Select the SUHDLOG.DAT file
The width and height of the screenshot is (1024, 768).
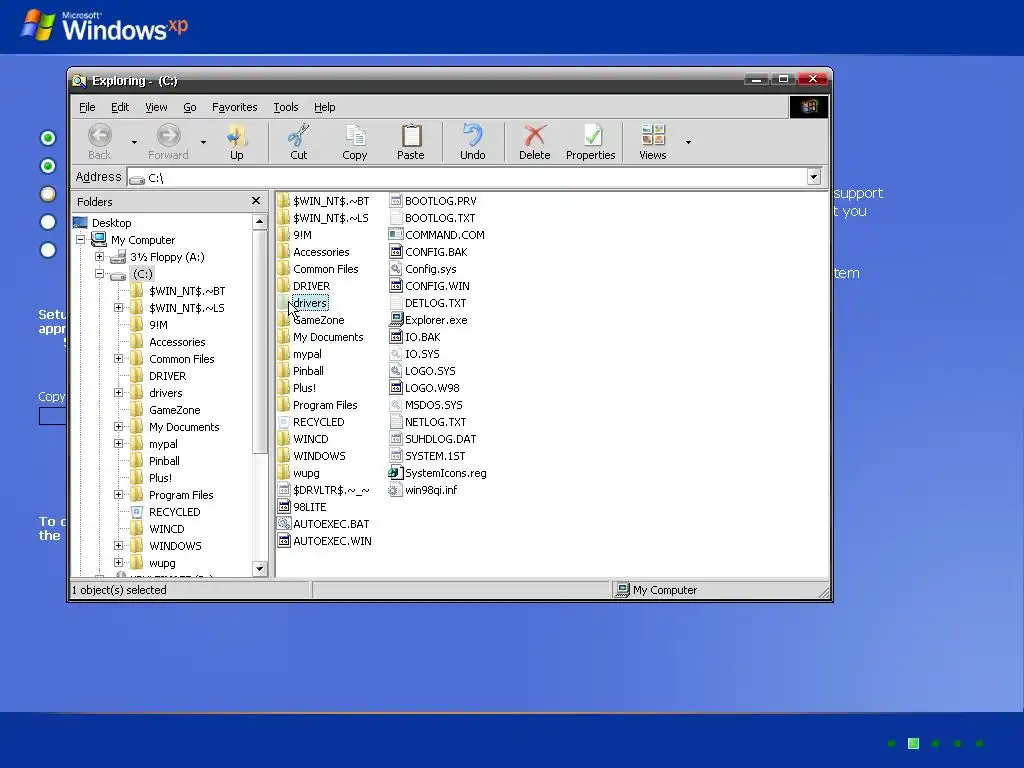[433, 439]
